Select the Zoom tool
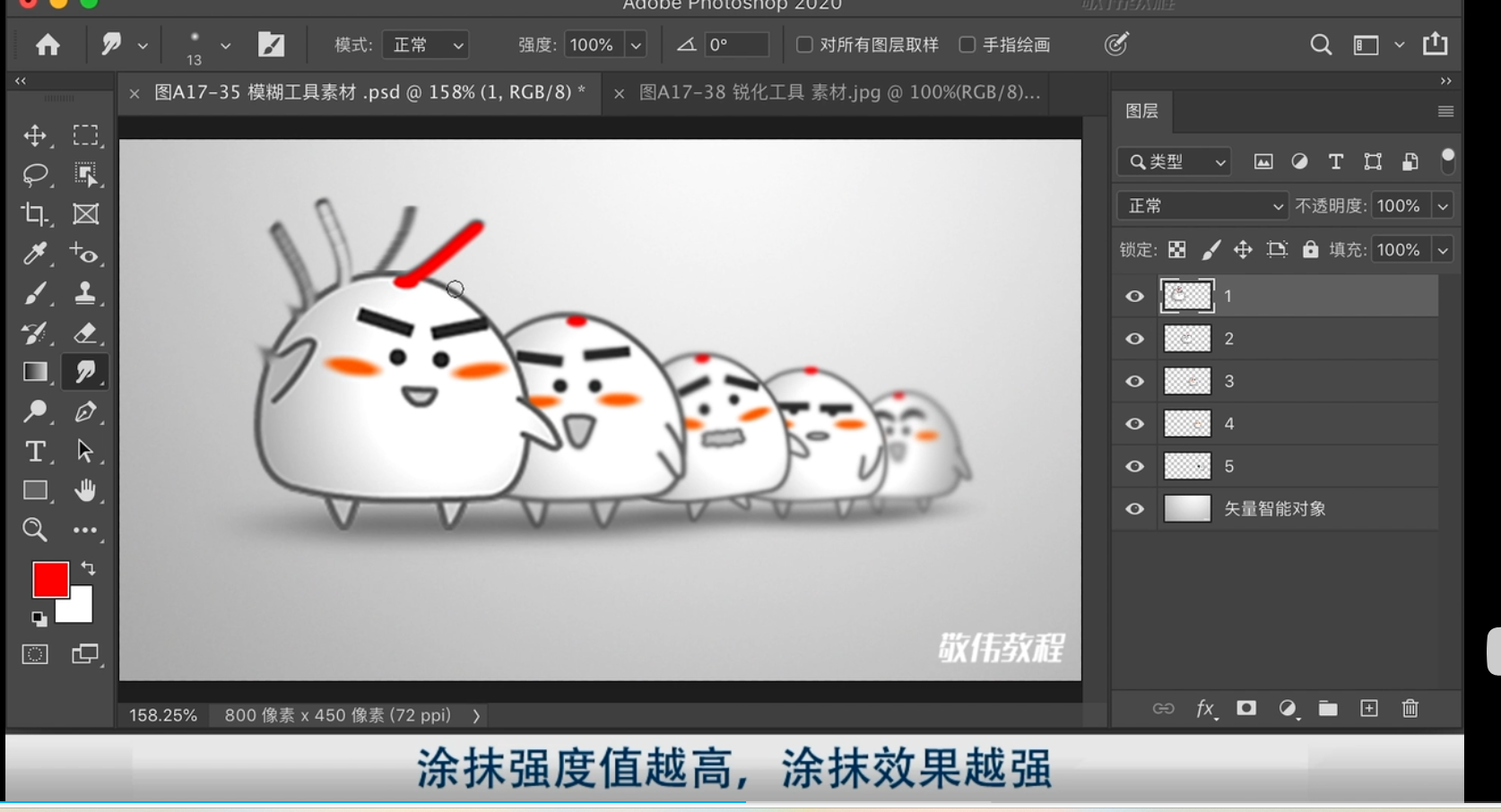Viewport: 1501px width, 812px height. [x=35, y=530]
